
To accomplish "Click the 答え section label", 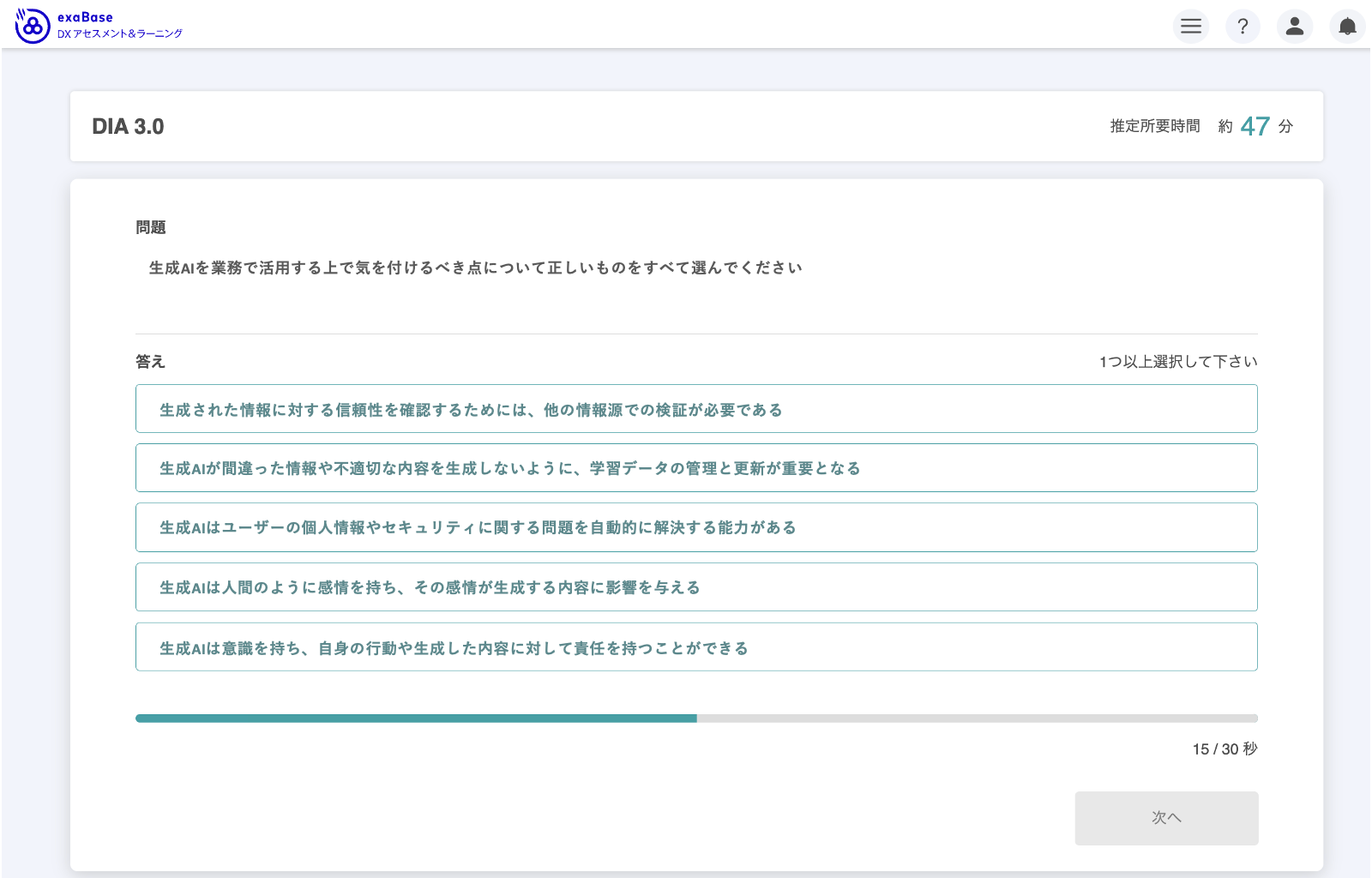I will [150, 362].
